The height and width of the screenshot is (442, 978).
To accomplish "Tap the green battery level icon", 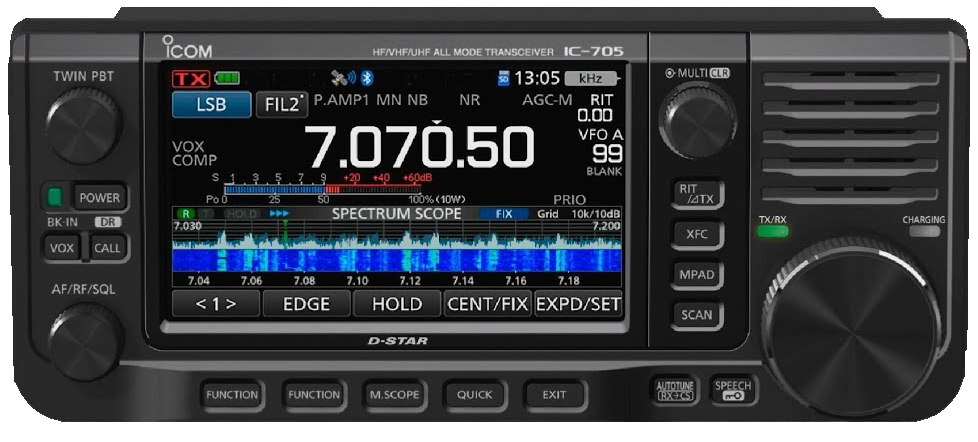I will 227,79.
